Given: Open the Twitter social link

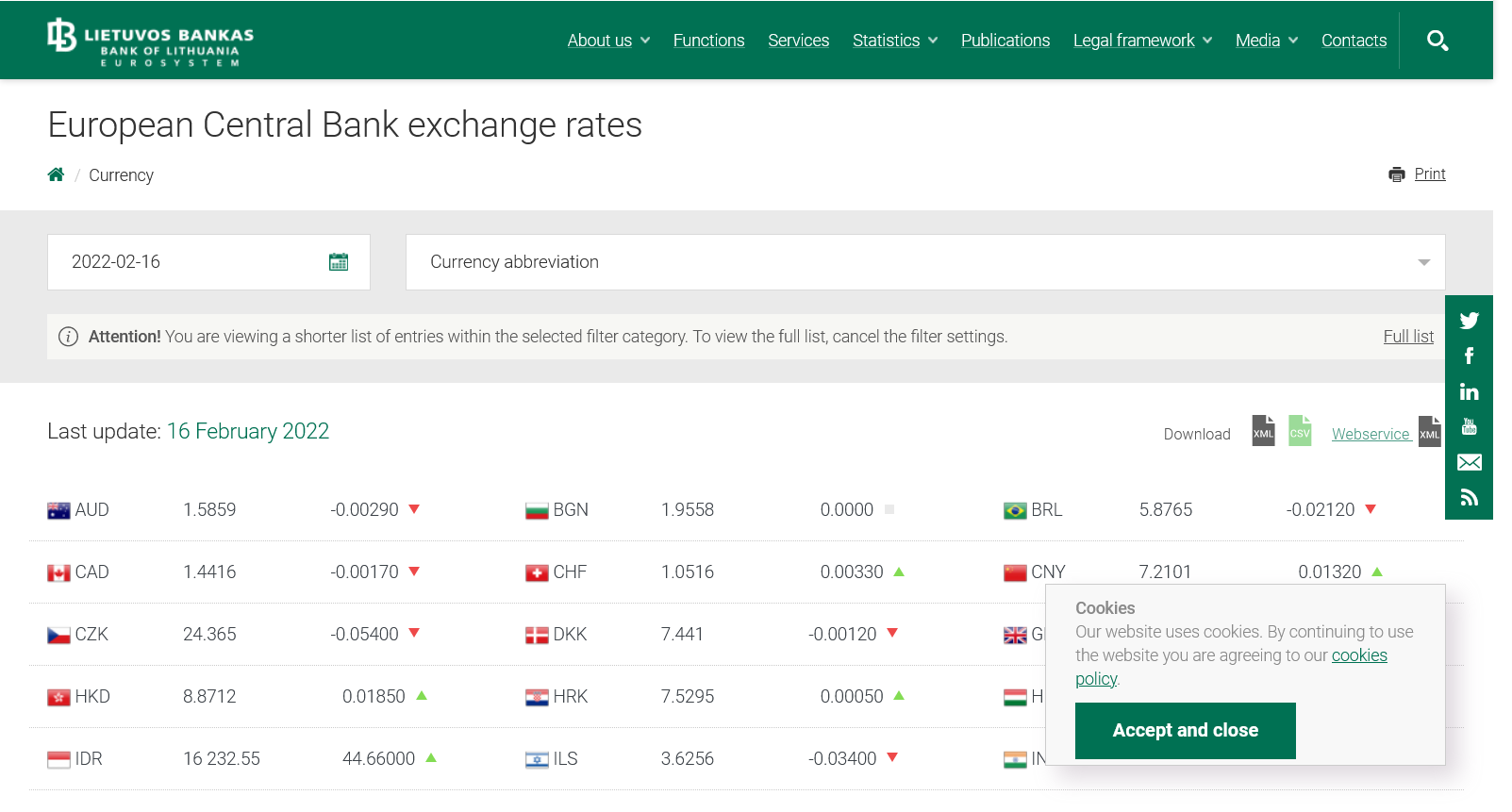Looking at the screenshot, I should (1469, 321).
